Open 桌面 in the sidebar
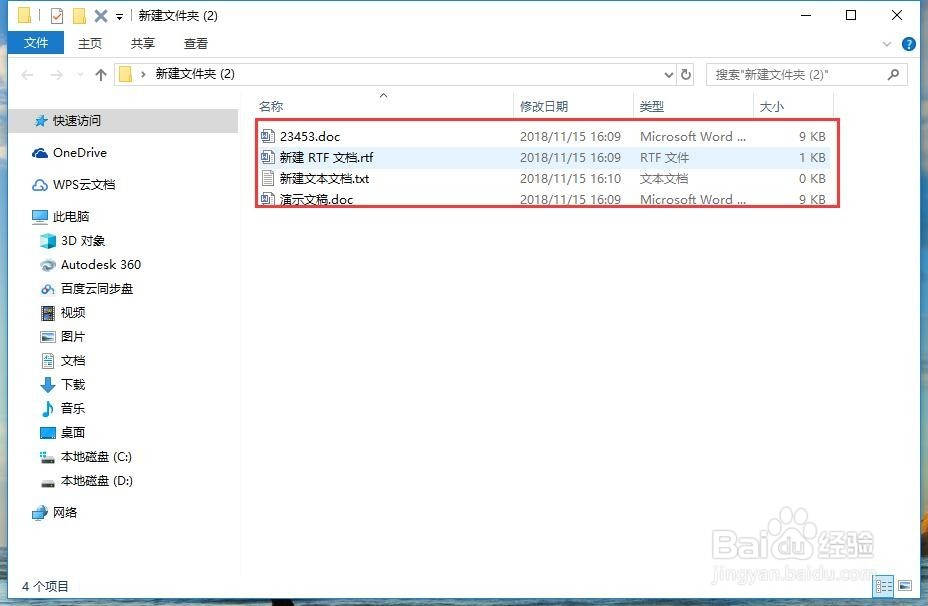 73,433
